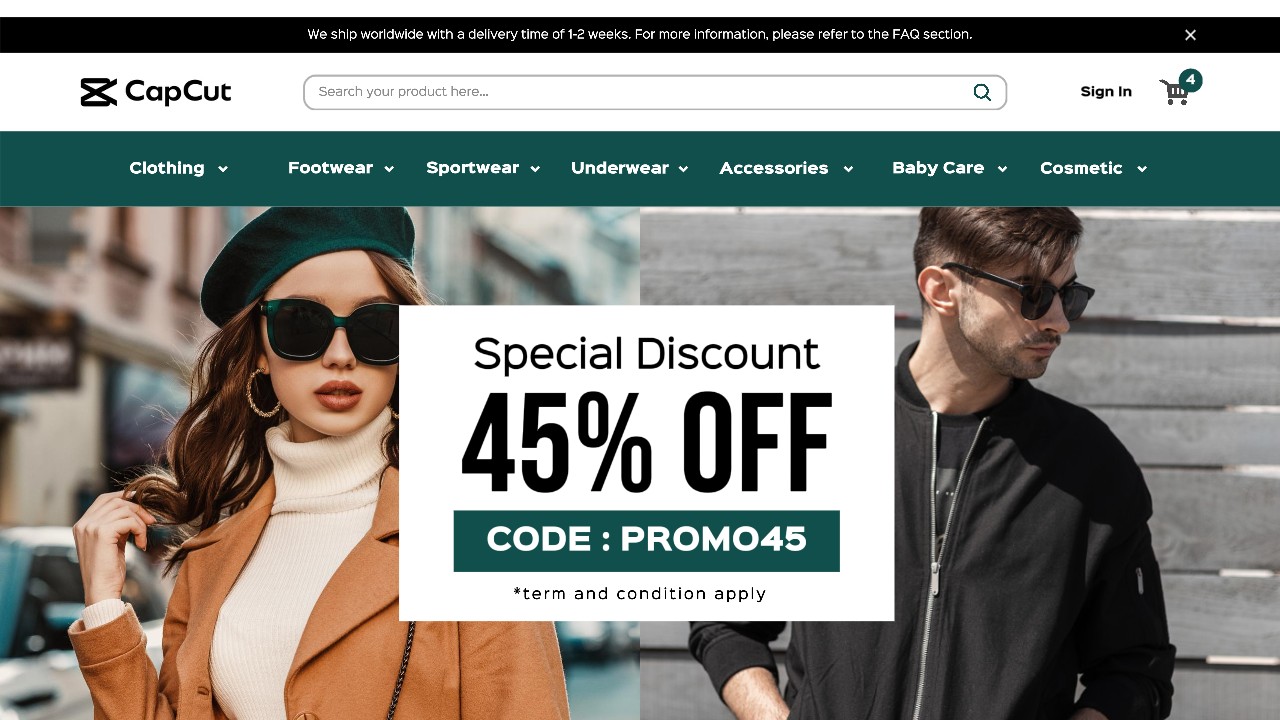Click the woman in beret banner image

[x=200, y=463]
